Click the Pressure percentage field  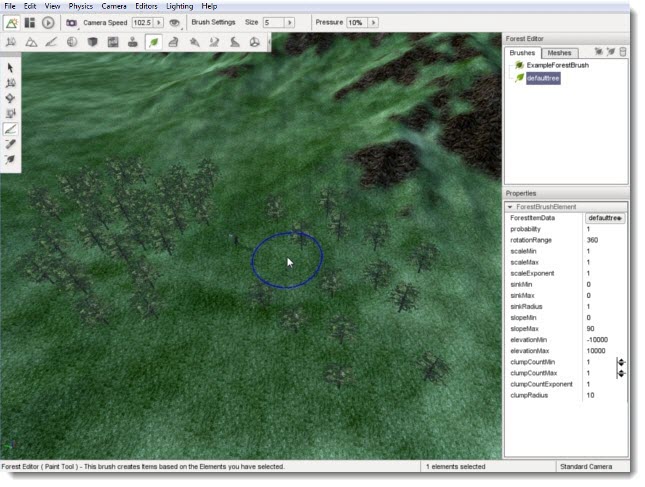(357, 23)
